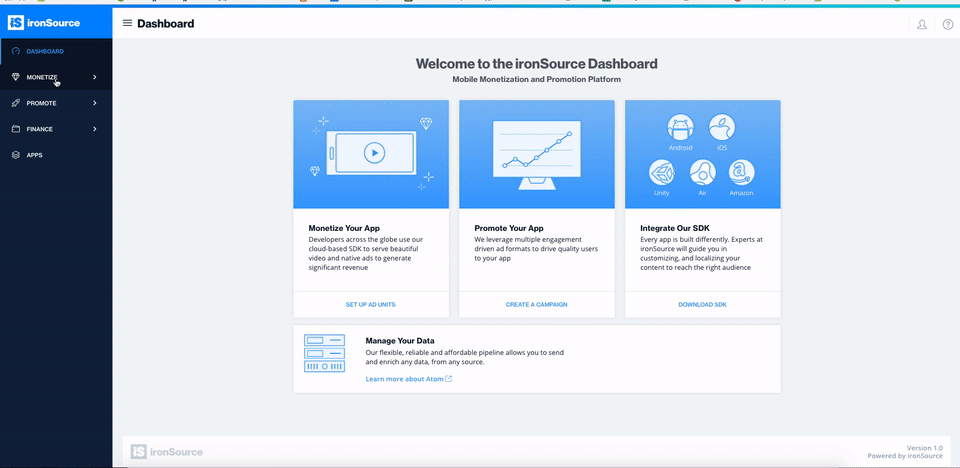Image resolution: width=960 pixels, height=468 pixels.
Task: Click the Dashboard page title in top bar
Action: [x=165, y=24]
